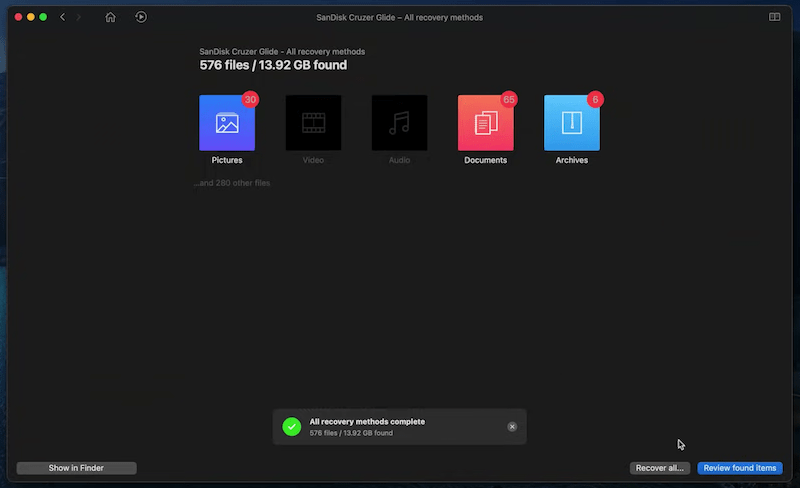Dismiss the recovery complete notification
This screenshot has width=800, height=488.
512,427
